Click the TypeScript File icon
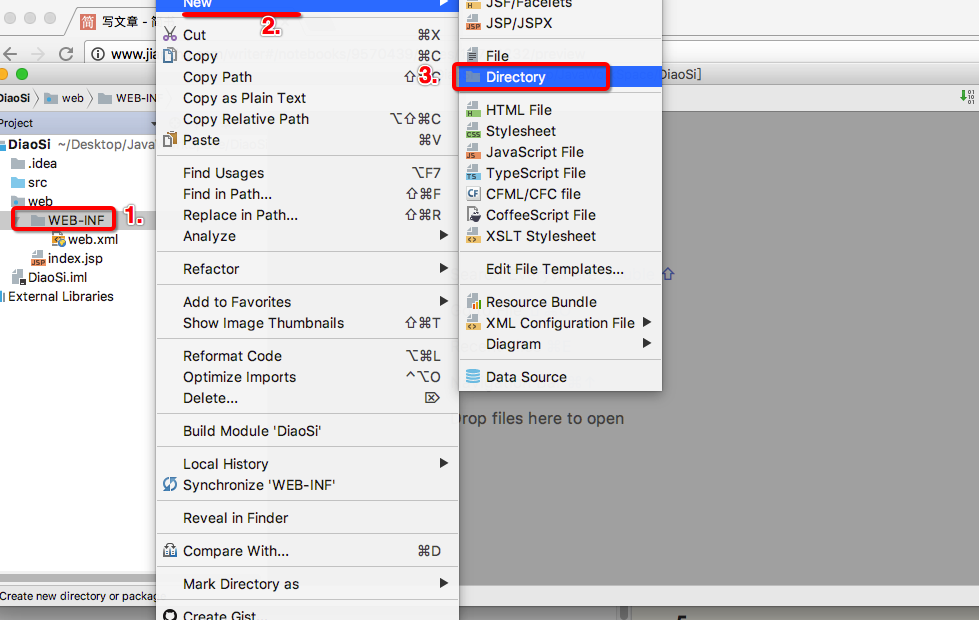The image size is (979, 620). coord(473,172)
